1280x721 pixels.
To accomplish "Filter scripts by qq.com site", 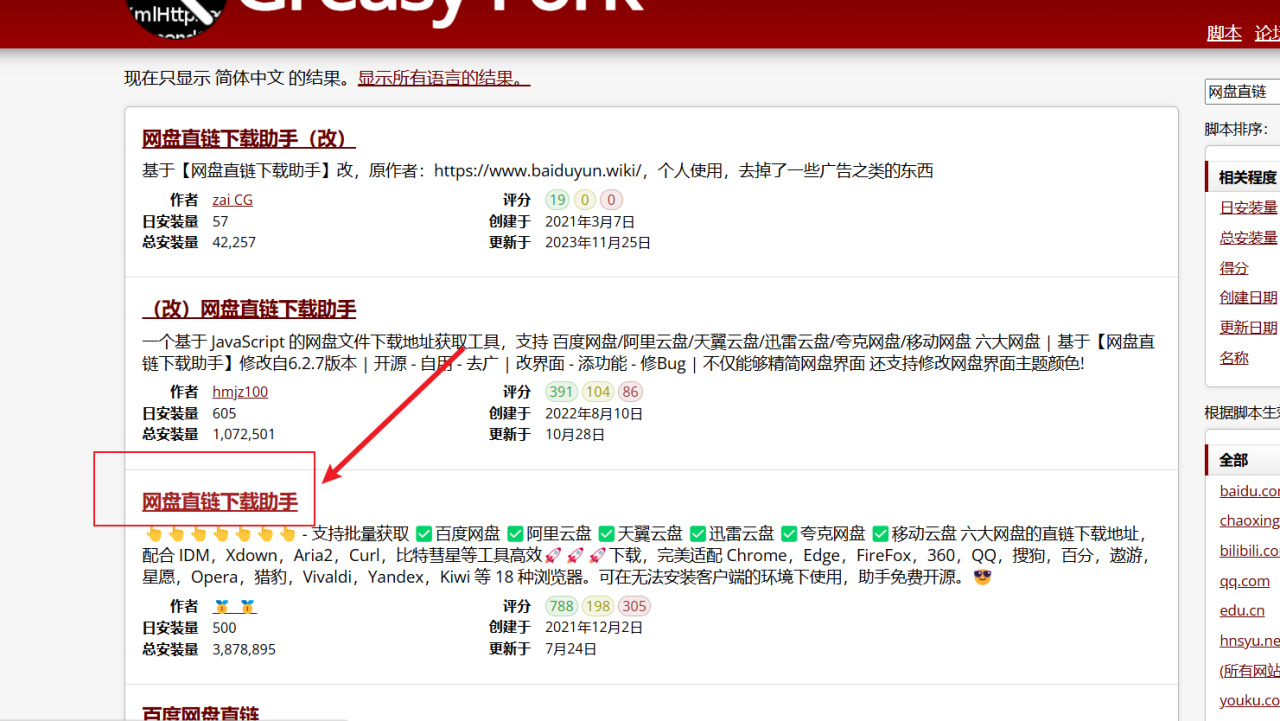I will point(1244,581).
